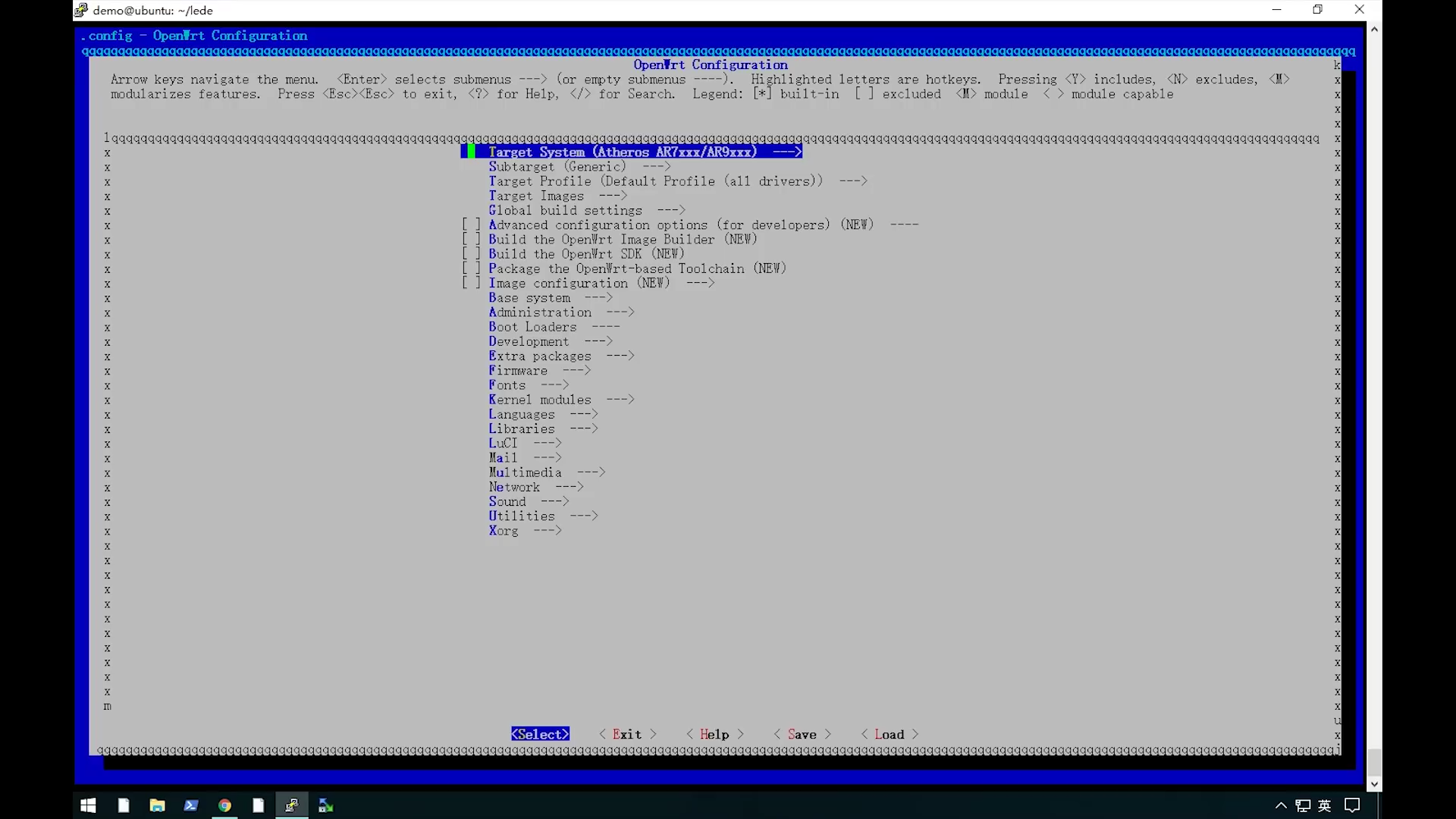Minimize the PuTTY terminal window
This screenshot has height=819, width=1456.
[x=1276, y=10]
